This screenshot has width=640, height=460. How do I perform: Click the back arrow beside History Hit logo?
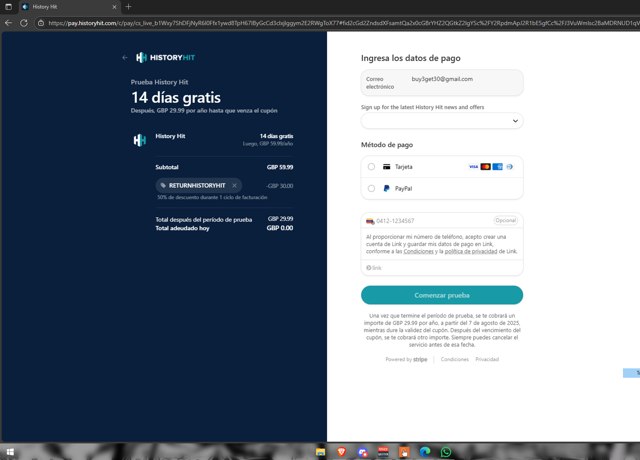(x=125, y=58)
